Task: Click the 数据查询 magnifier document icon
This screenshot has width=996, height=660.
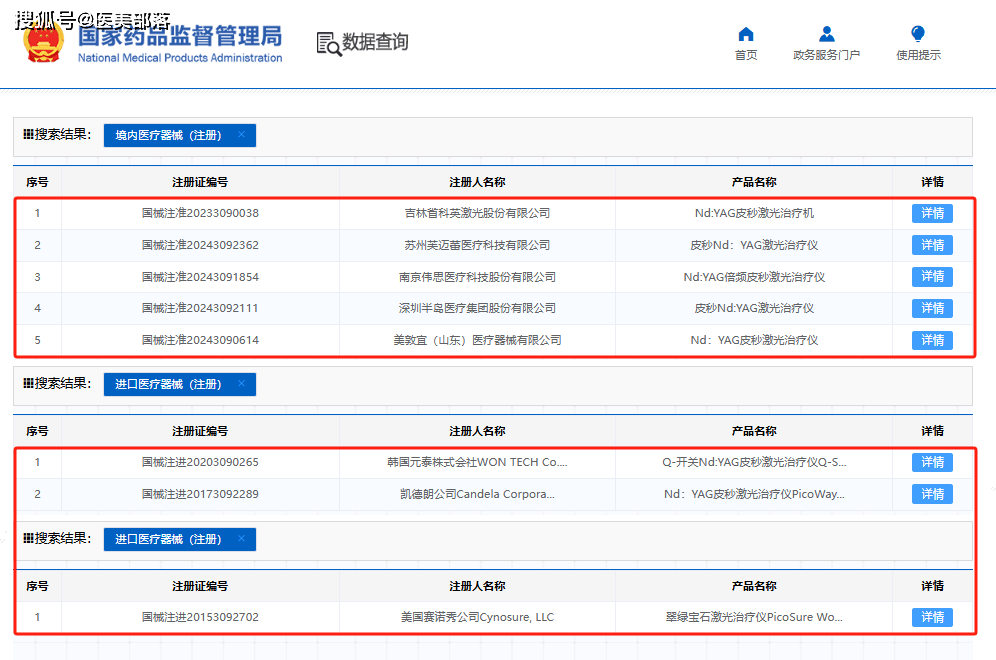Action: pos(328,44)
